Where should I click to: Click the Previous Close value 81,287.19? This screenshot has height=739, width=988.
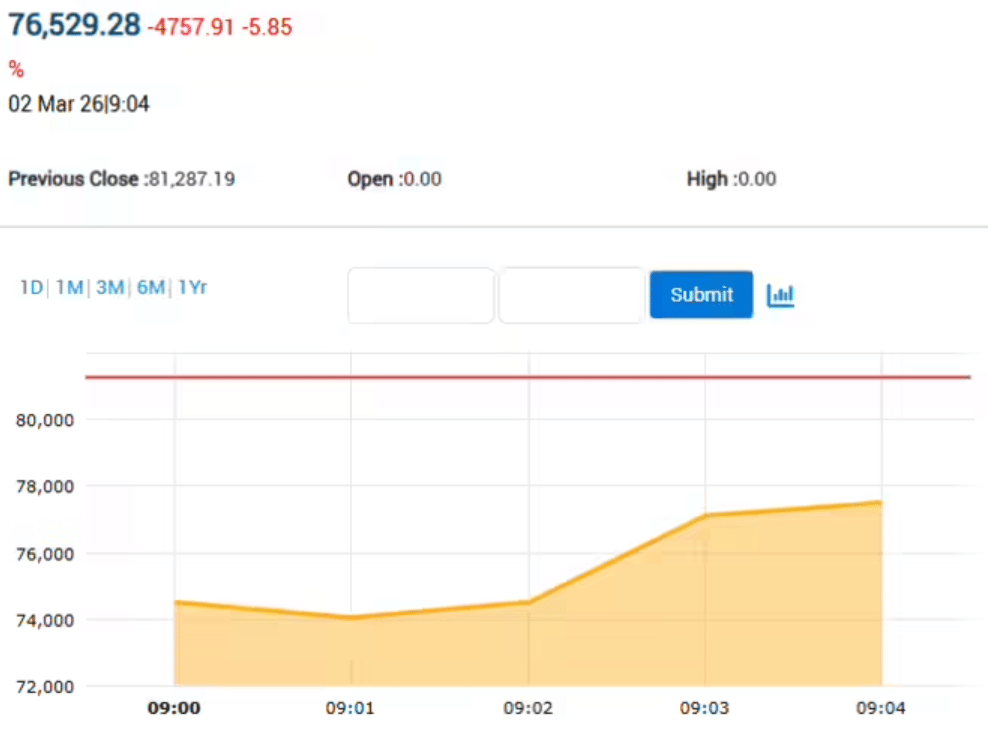[x=191, y=180]
